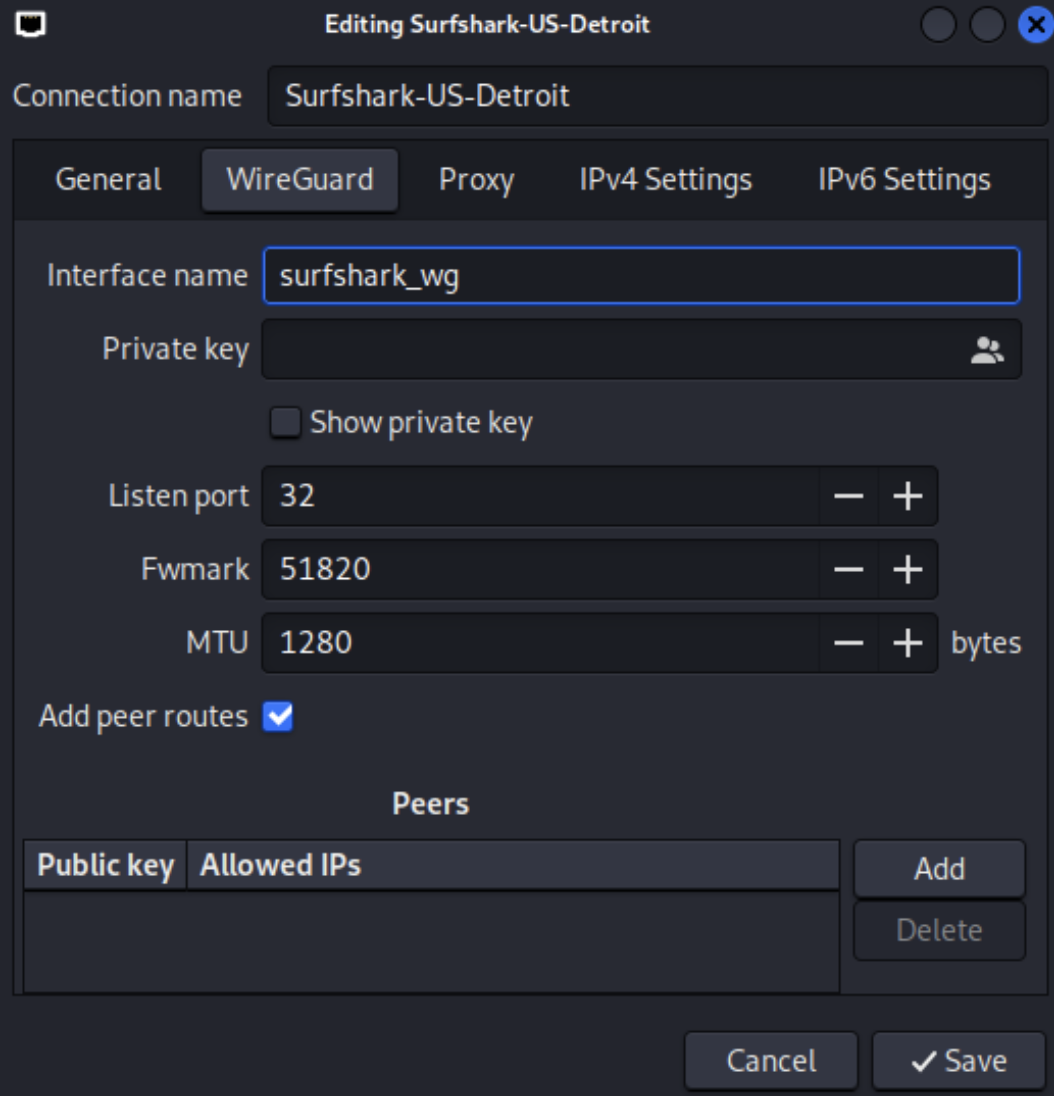Go to IPv4 Settings tab

click(x=665, y=180)
